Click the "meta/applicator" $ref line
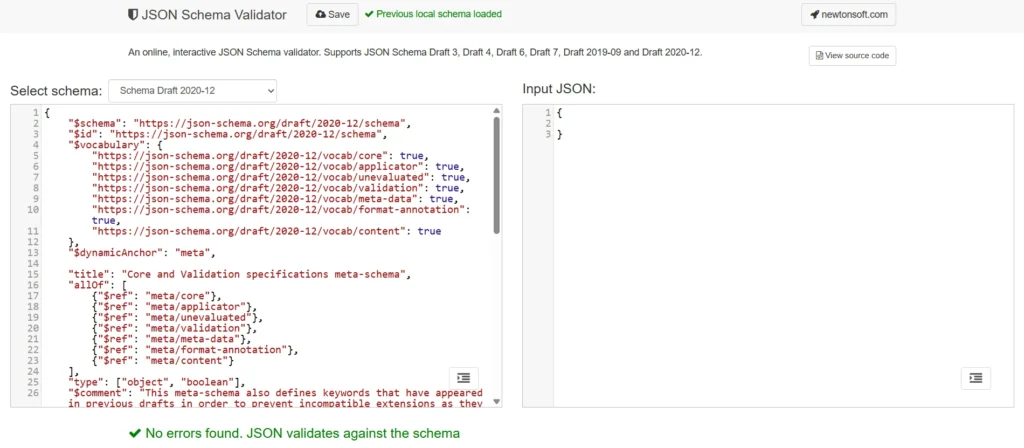This screenshot has height=448, width=1024. pyautogui.click(x=174, y=306)
